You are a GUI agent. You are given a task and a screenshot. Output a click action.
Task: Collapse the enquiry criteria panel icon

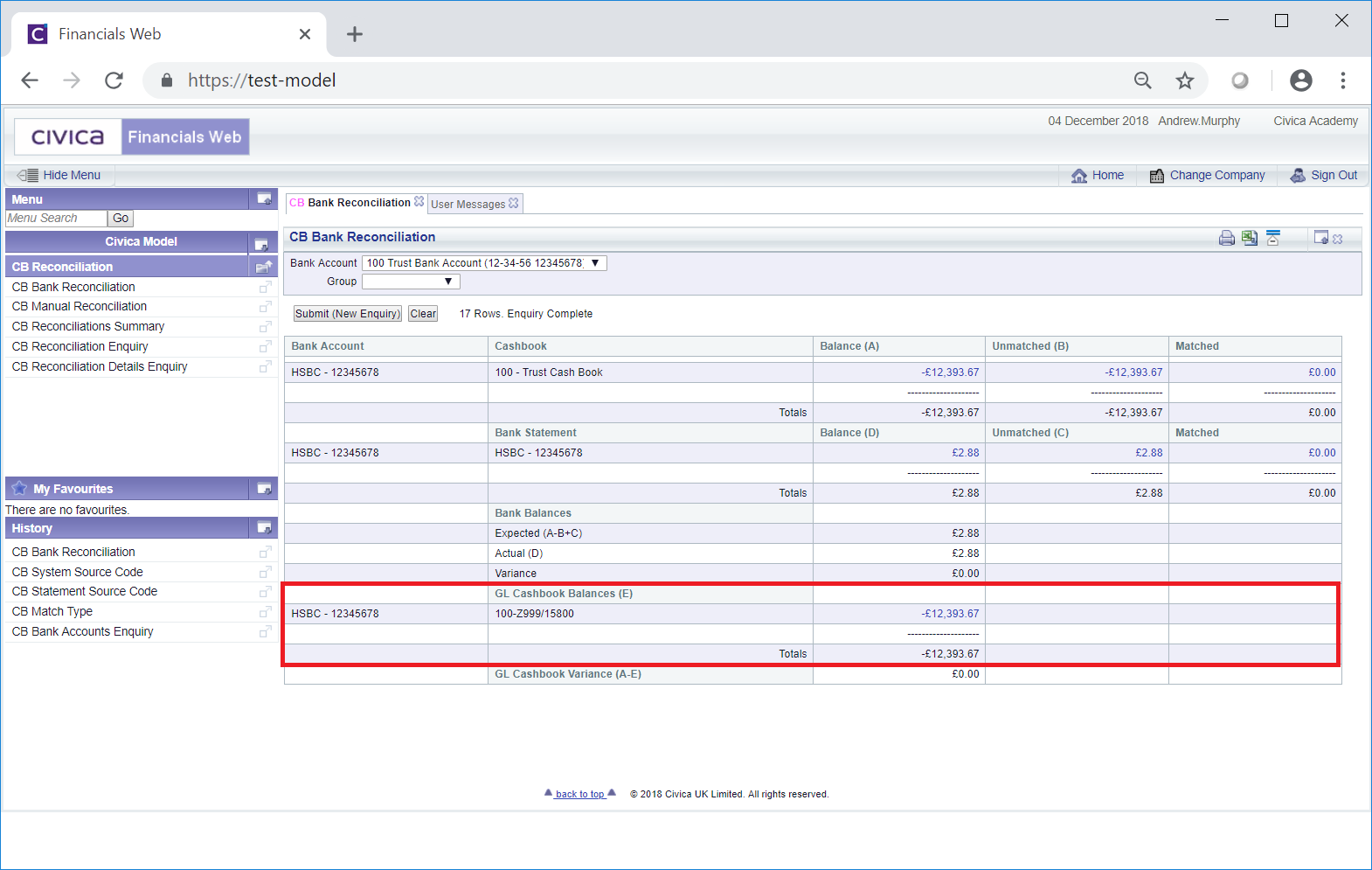point(1273,238)
